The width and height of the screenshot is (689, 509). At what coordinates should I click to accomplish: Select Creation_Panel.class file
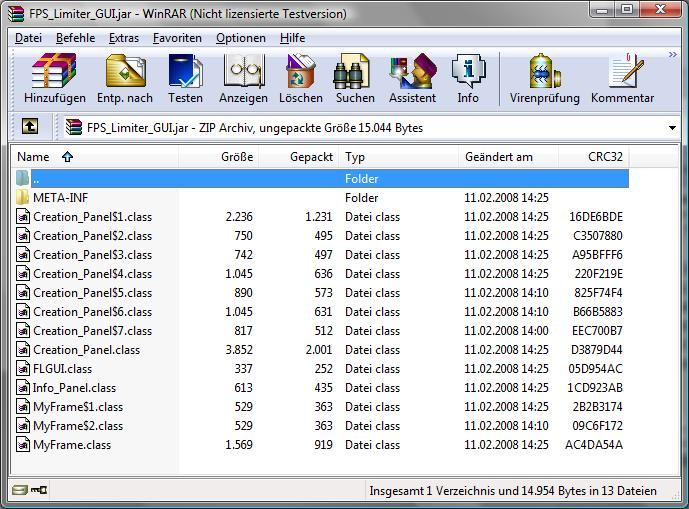pyautogui.click(x=321, y=350)
